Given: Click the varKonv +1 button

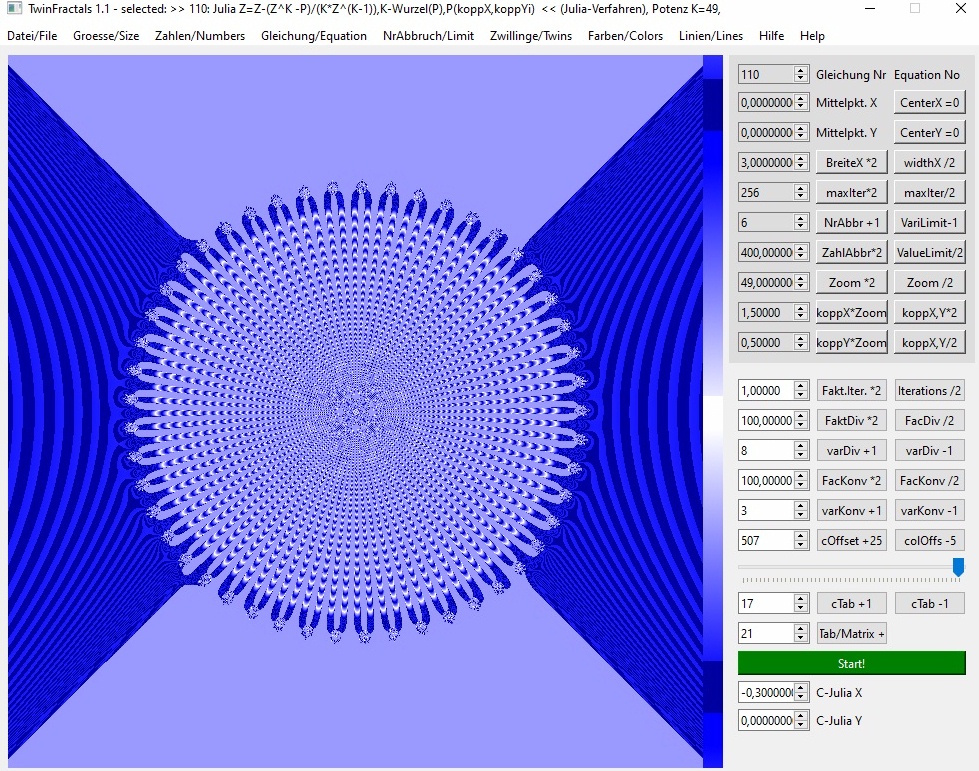Looking at the screenshot, I should click(852, 510).
